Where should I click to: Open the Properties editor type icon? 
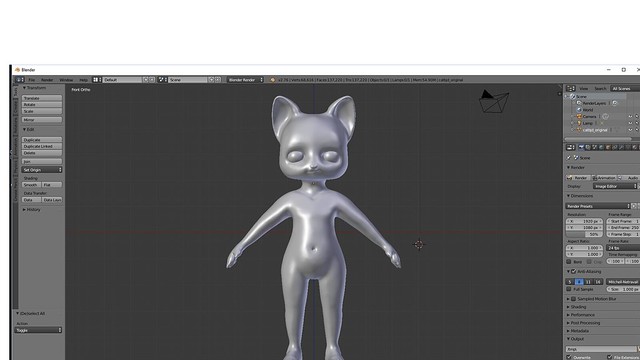(x=571, y=147)
